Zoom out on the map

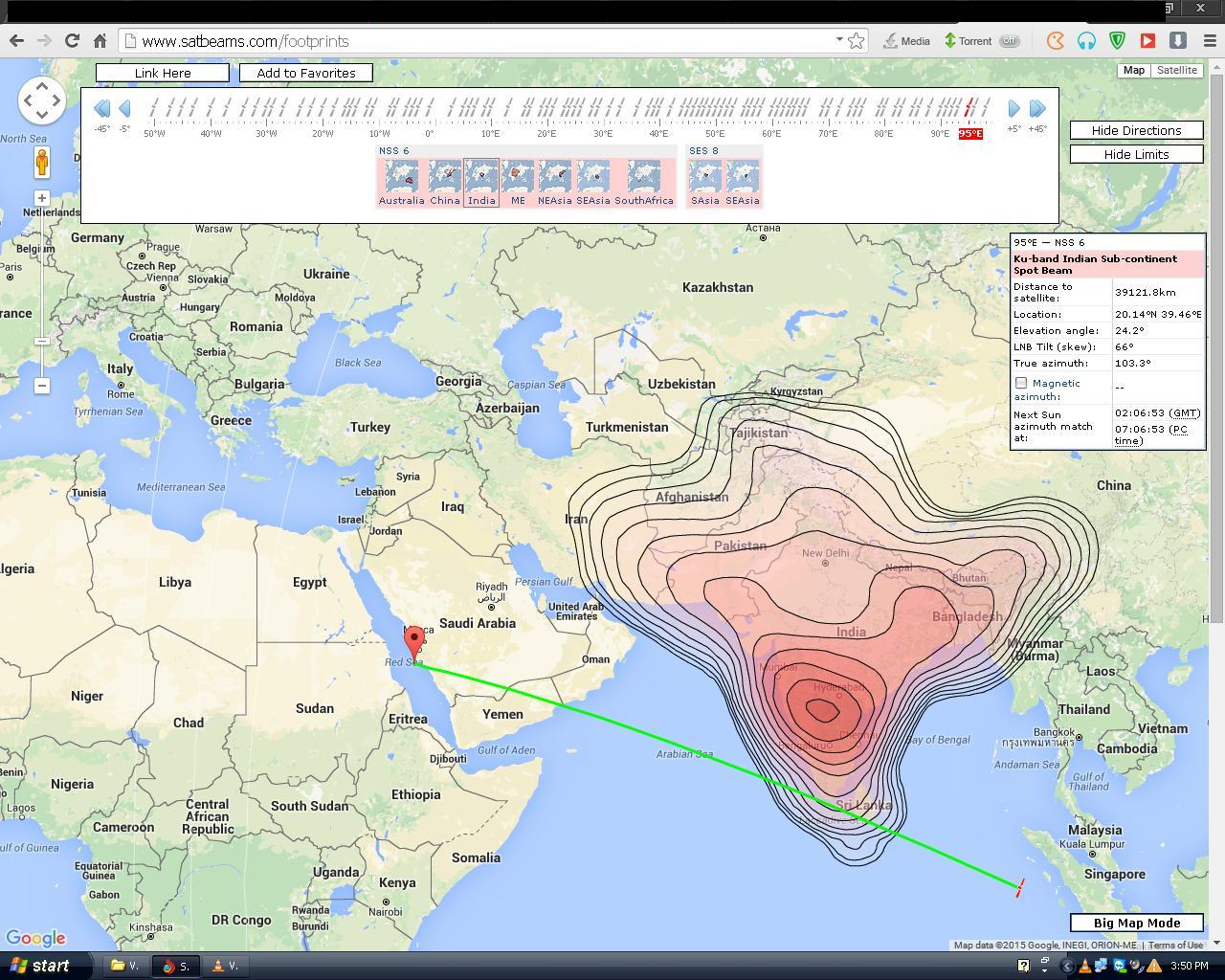point(41,386)
